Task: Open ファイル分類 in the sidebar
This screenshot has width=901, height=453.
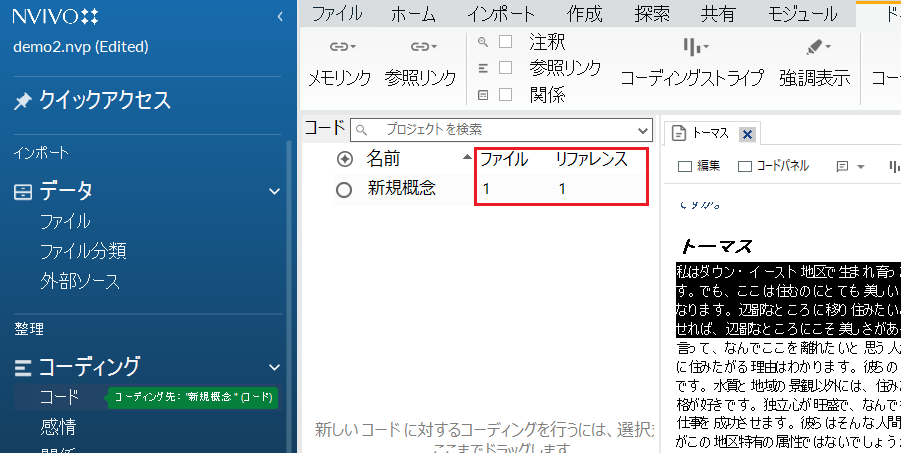Action: point(83,251)
